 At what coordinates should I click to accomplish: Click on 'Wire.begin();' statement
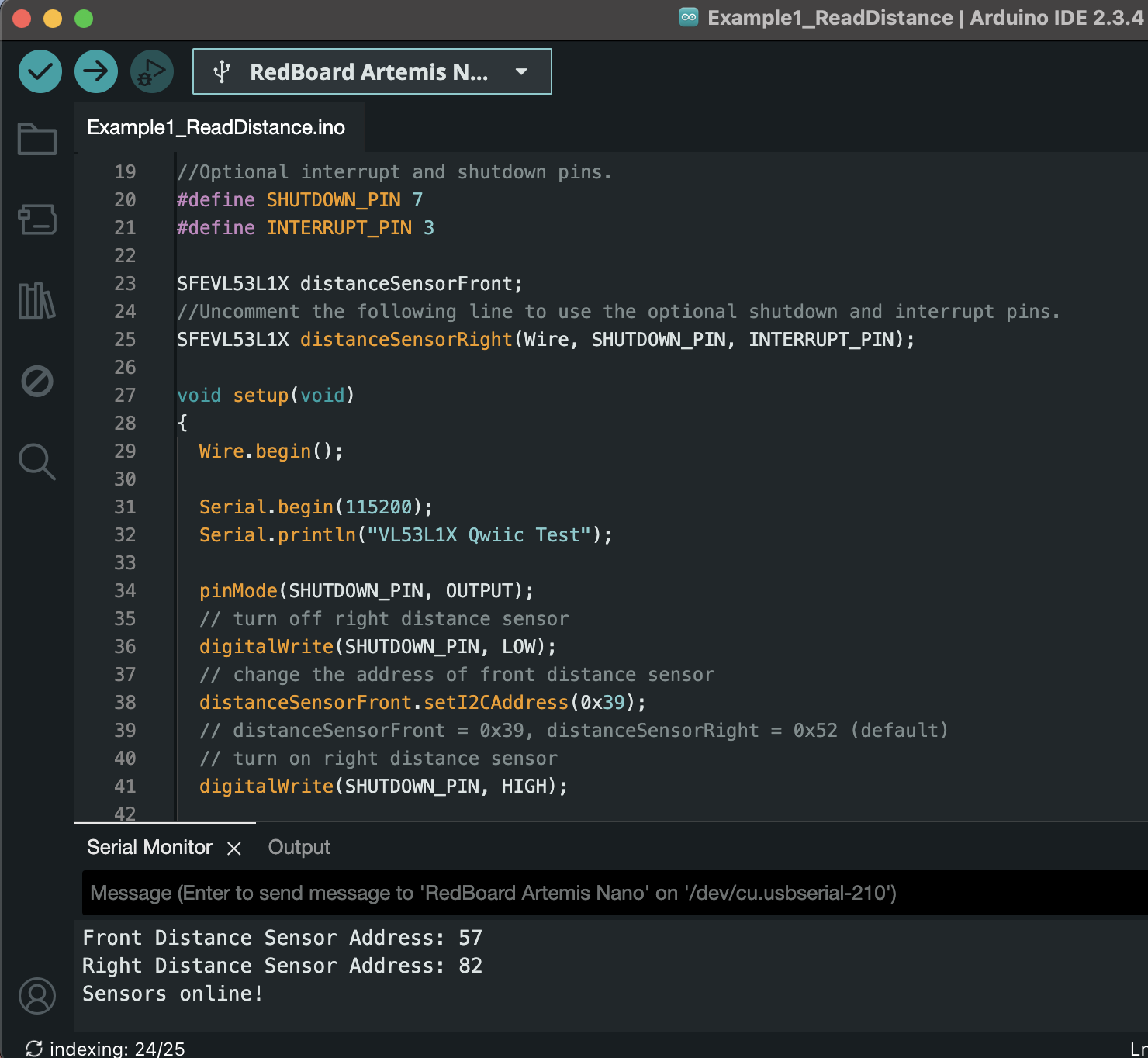point(271,451)
